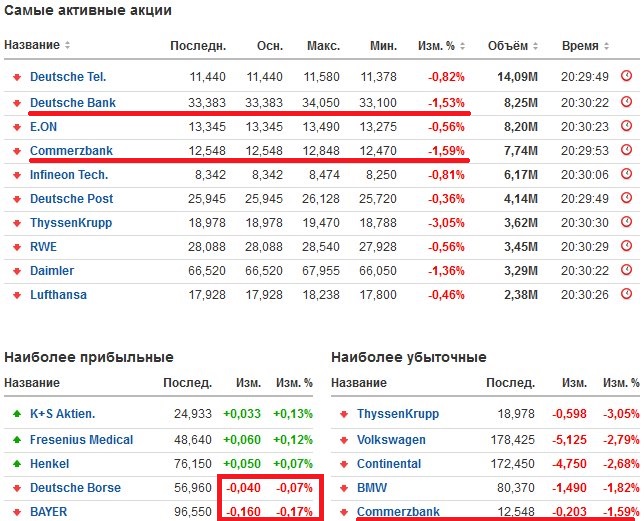Click red down arrow beside BAYER
644x521 pixels.
16,511
